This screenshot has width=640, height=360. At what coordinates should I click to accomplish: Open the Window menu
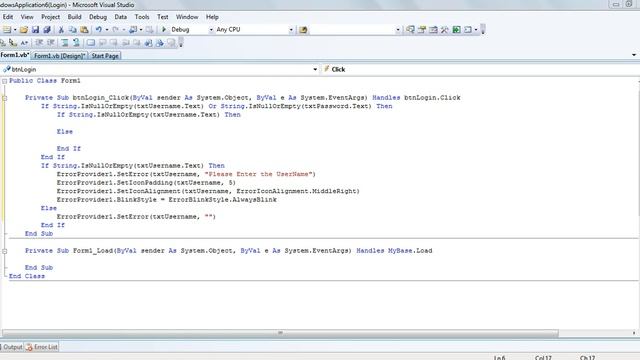click(x=187, y=17)
